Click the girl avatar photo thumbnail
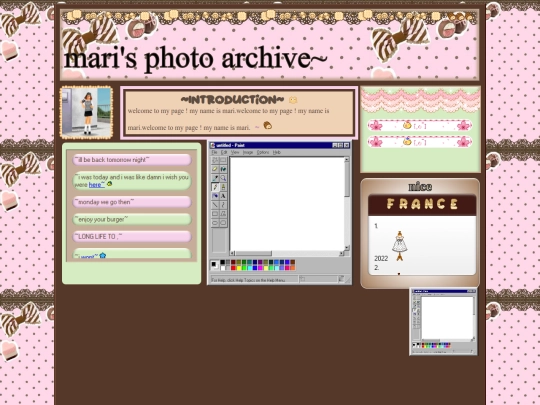Viewport: 540px width, 405px height. click(86, 112)
